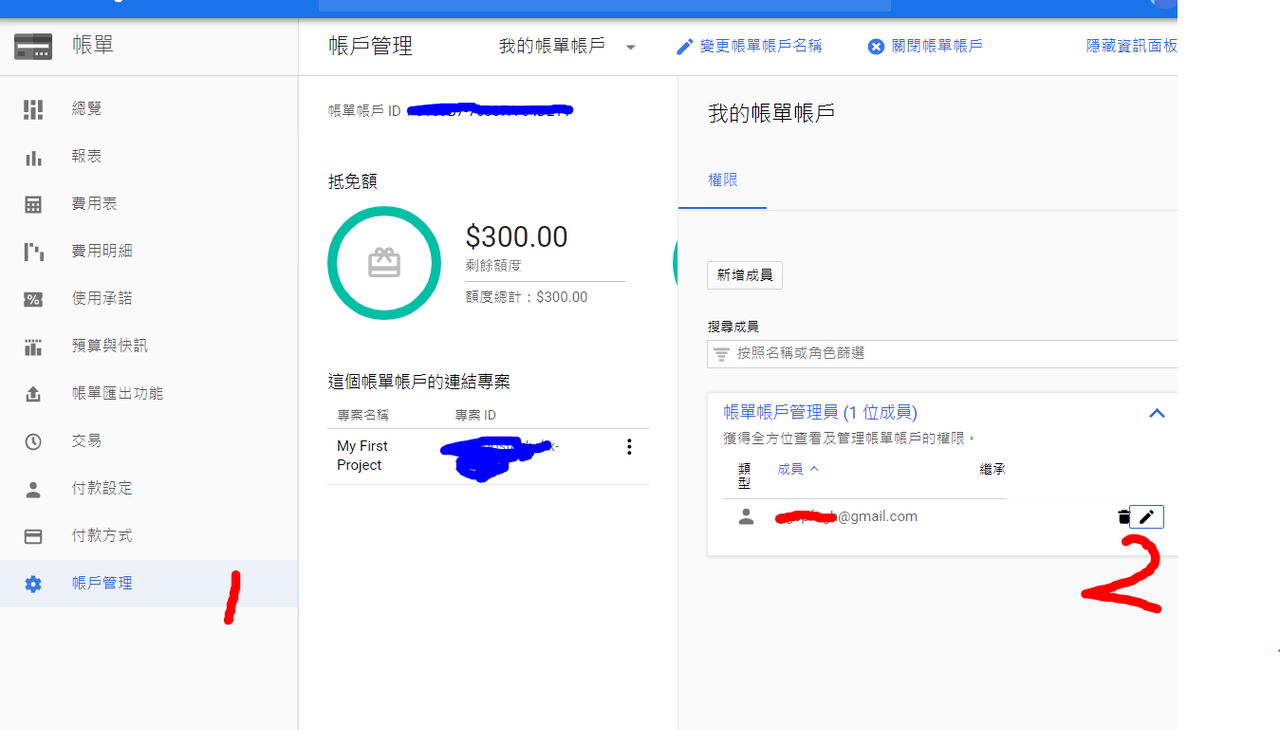Open three-dot menu for My First Project
1280x730 pixels.
[629, 447]
